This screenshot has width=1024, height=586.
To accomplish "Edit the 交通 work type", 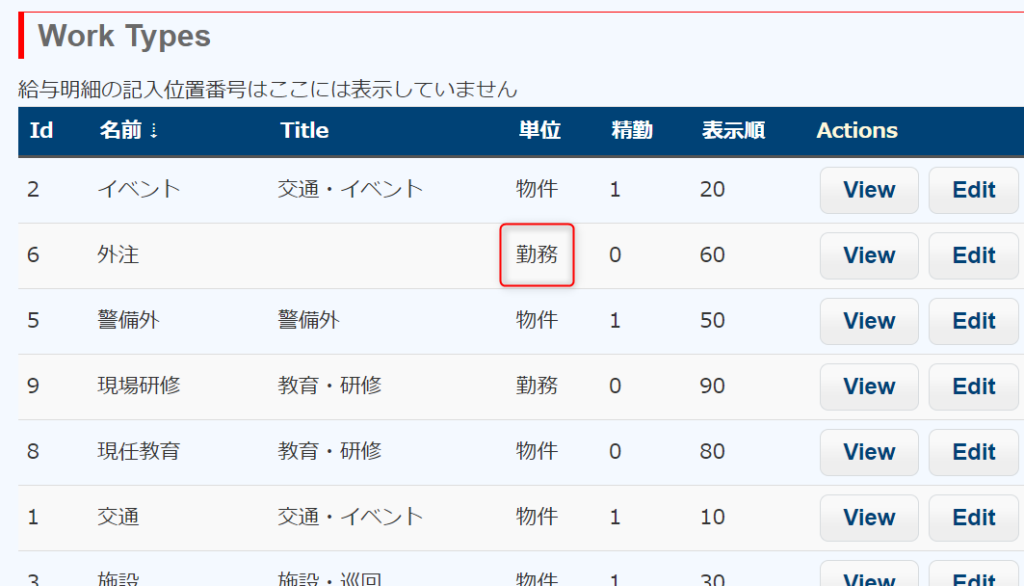I will [972, 518].
